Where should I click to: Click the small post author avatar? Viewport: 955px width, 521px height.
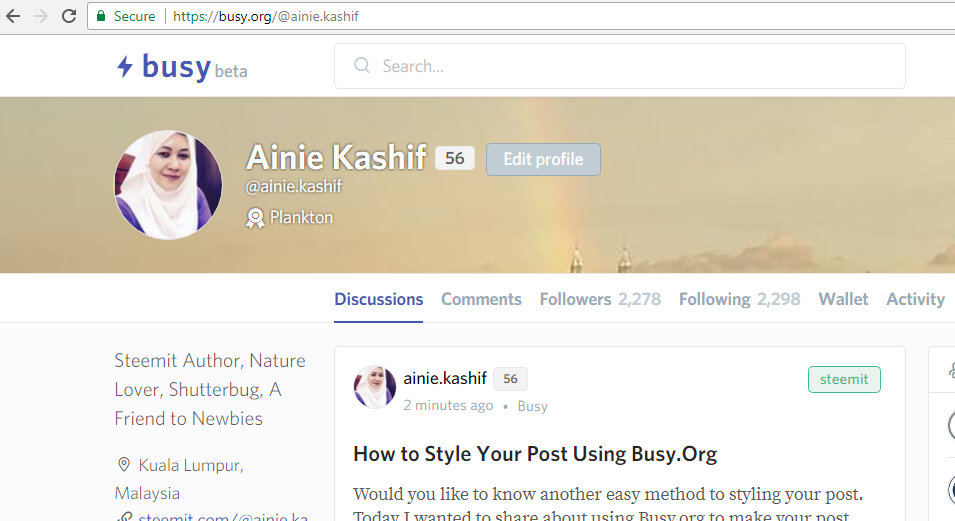pos(375,387)
